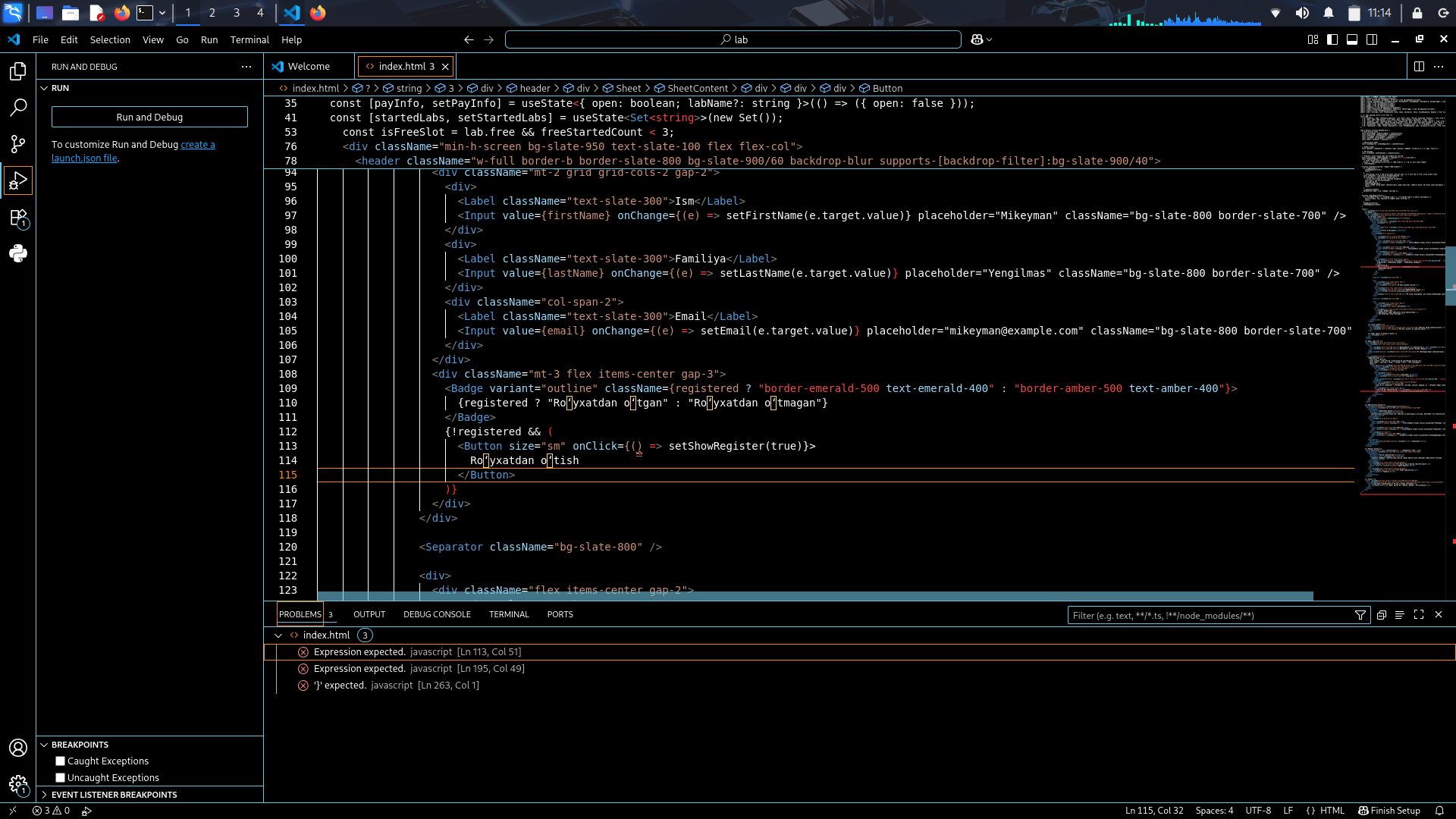The height and width of the screenshot is (819, 1456).
Task: Collapse the RUN section
Action: [44, 88]
